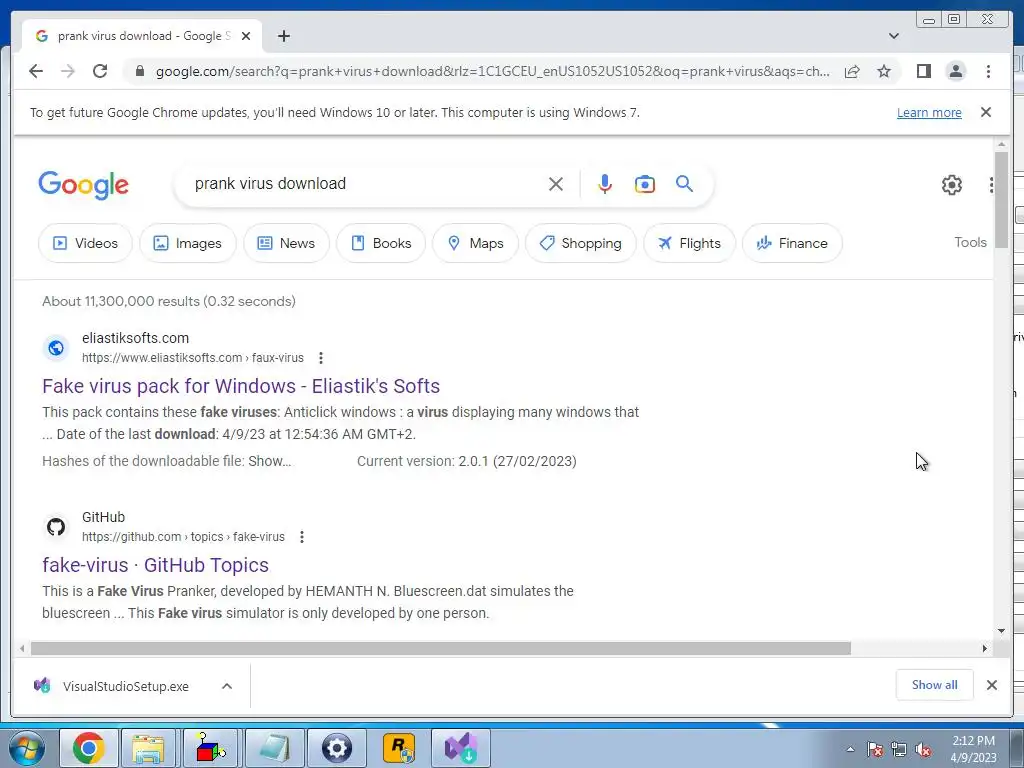Click the eliastiksofts.com faux-virus URL

pyautogui.click(x=193, y=358)
